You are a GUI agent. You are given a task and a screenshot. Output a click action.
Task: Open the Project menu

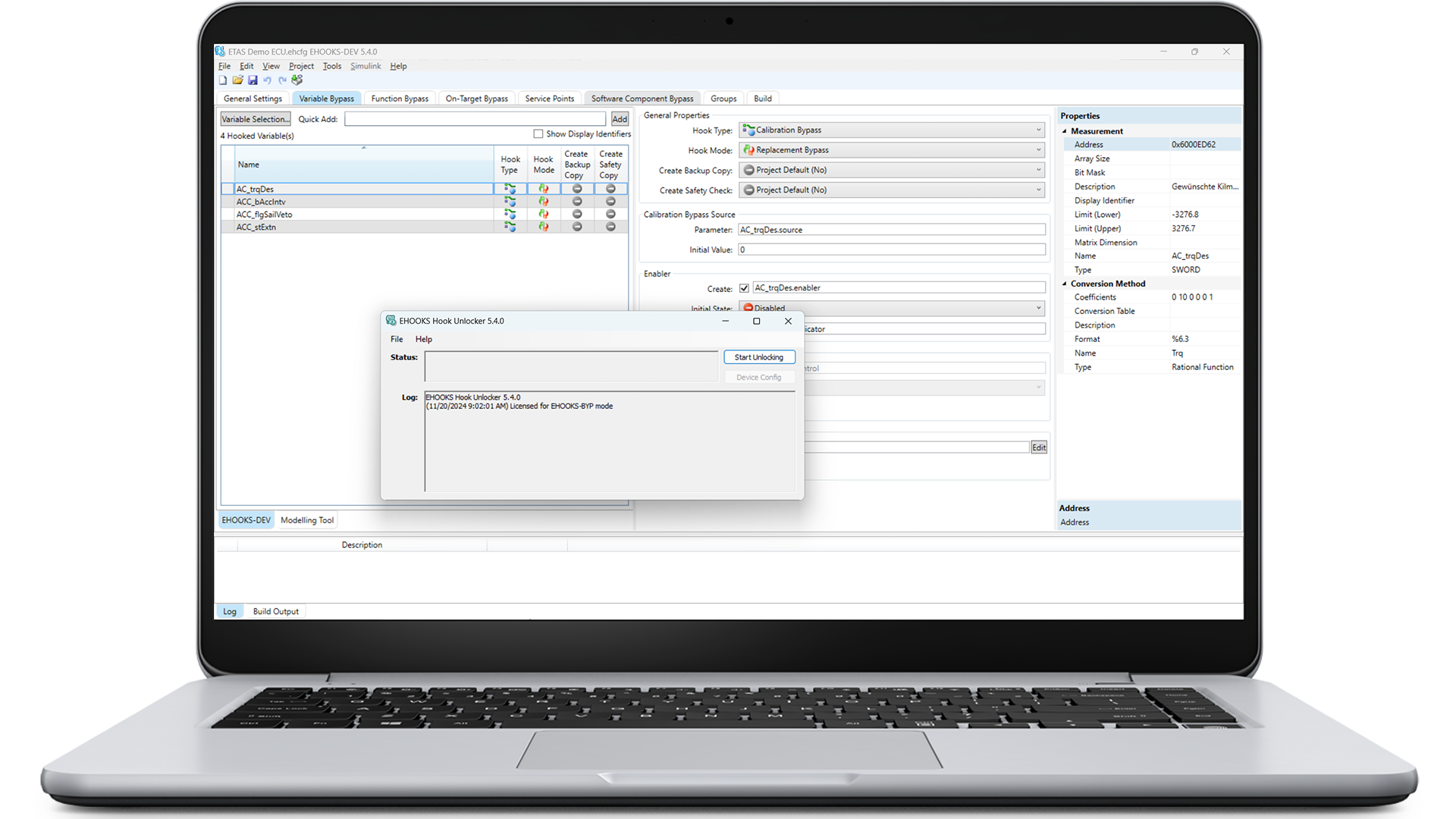tap(301, 66)
